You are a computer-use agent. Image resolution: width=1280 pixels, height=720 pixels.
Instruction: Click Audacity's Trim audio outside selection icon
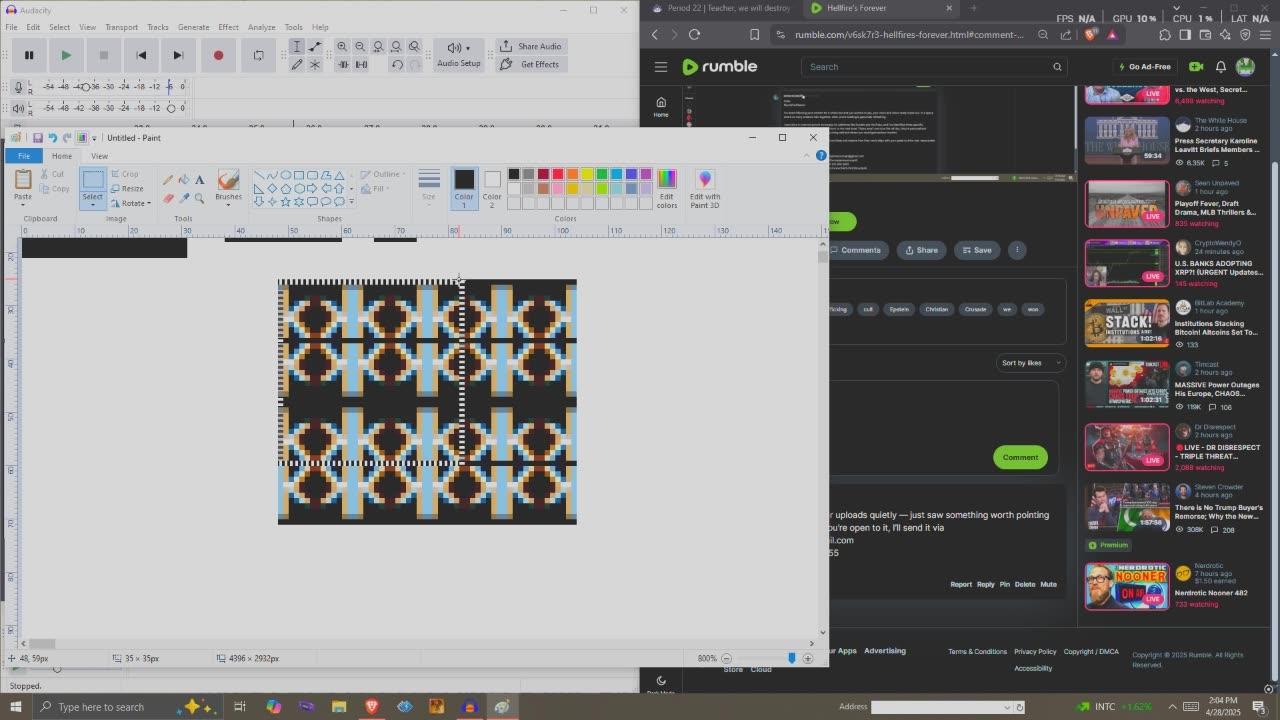(x=342, y=65)
